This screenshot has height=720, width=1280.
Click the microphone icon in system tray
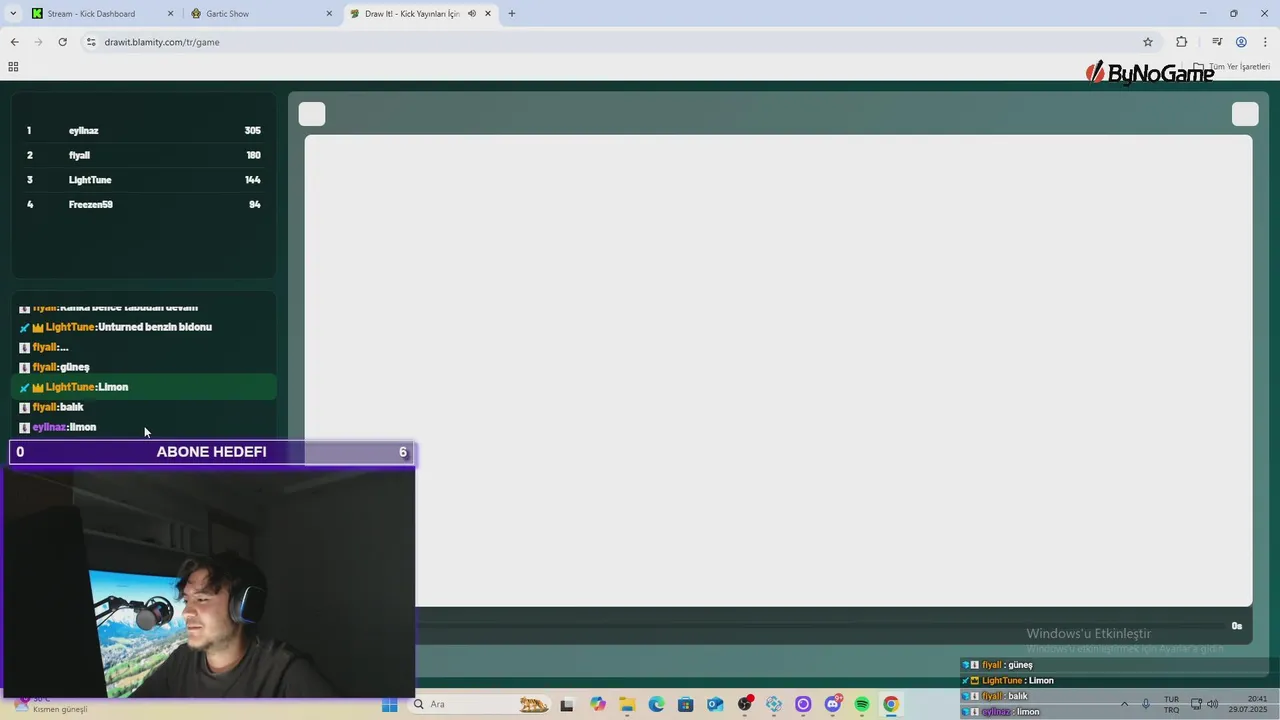click(x=1146, y=704)
